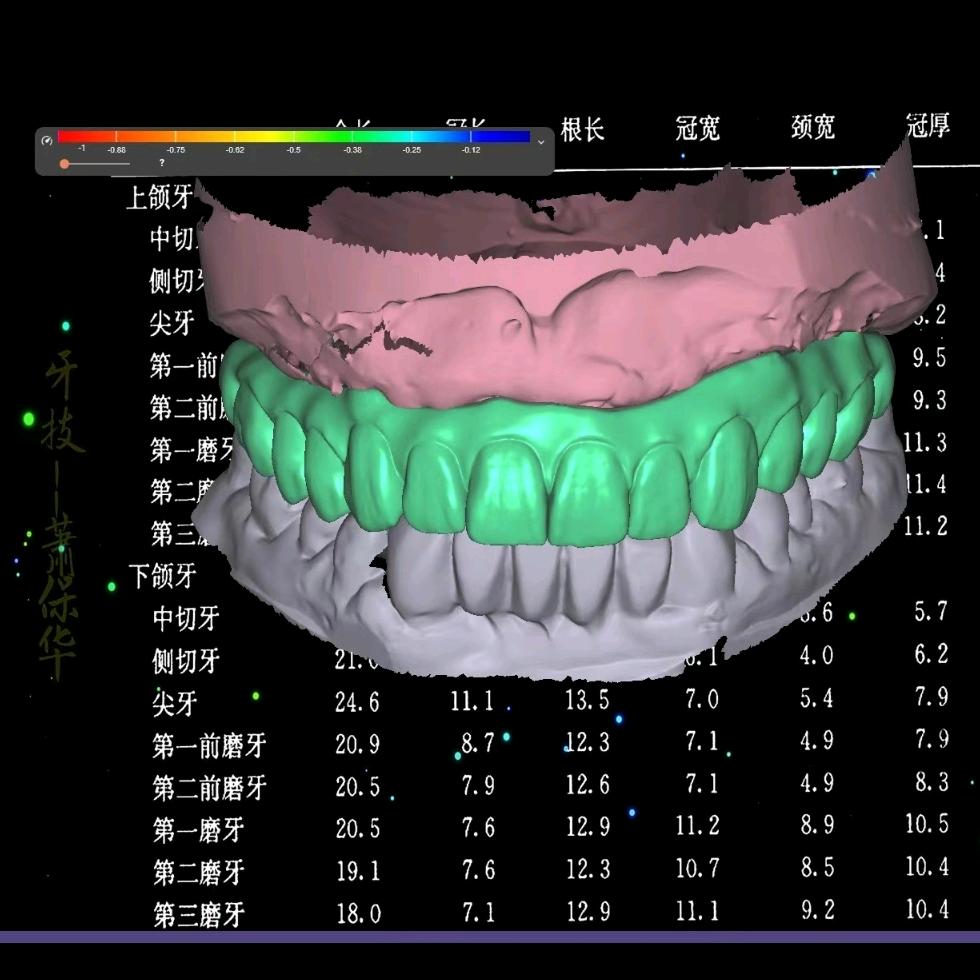
Task: Click the 第三磨牙 label in the bottom row
Action: tap(199, 915)
